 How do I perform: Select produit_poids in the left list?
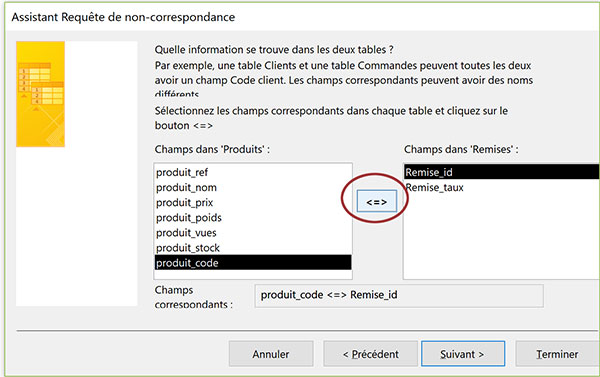(253, 217)
